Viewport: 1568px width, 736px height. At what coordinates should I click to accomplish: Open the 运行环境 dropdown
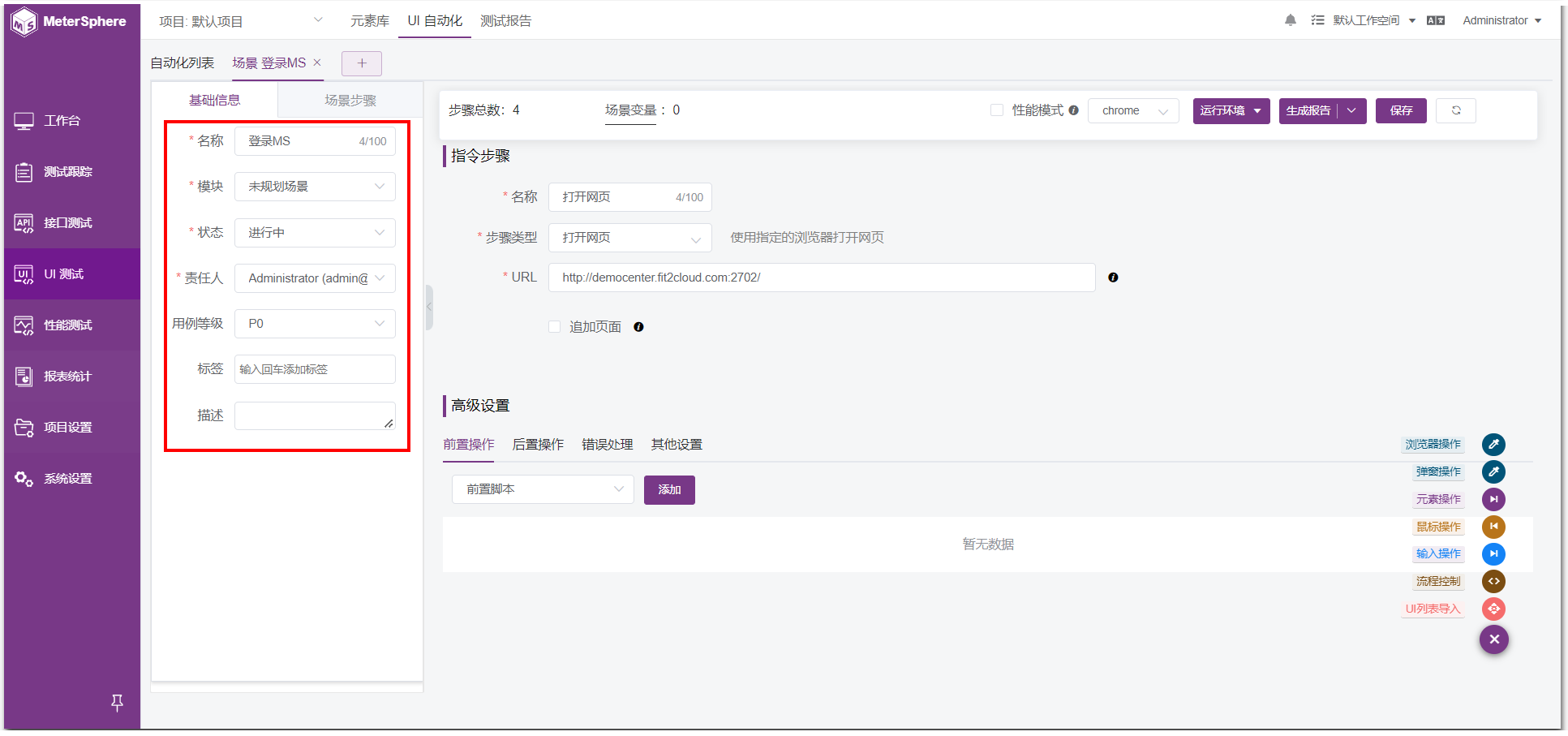pyautogui.click(x=1231, y=110)
